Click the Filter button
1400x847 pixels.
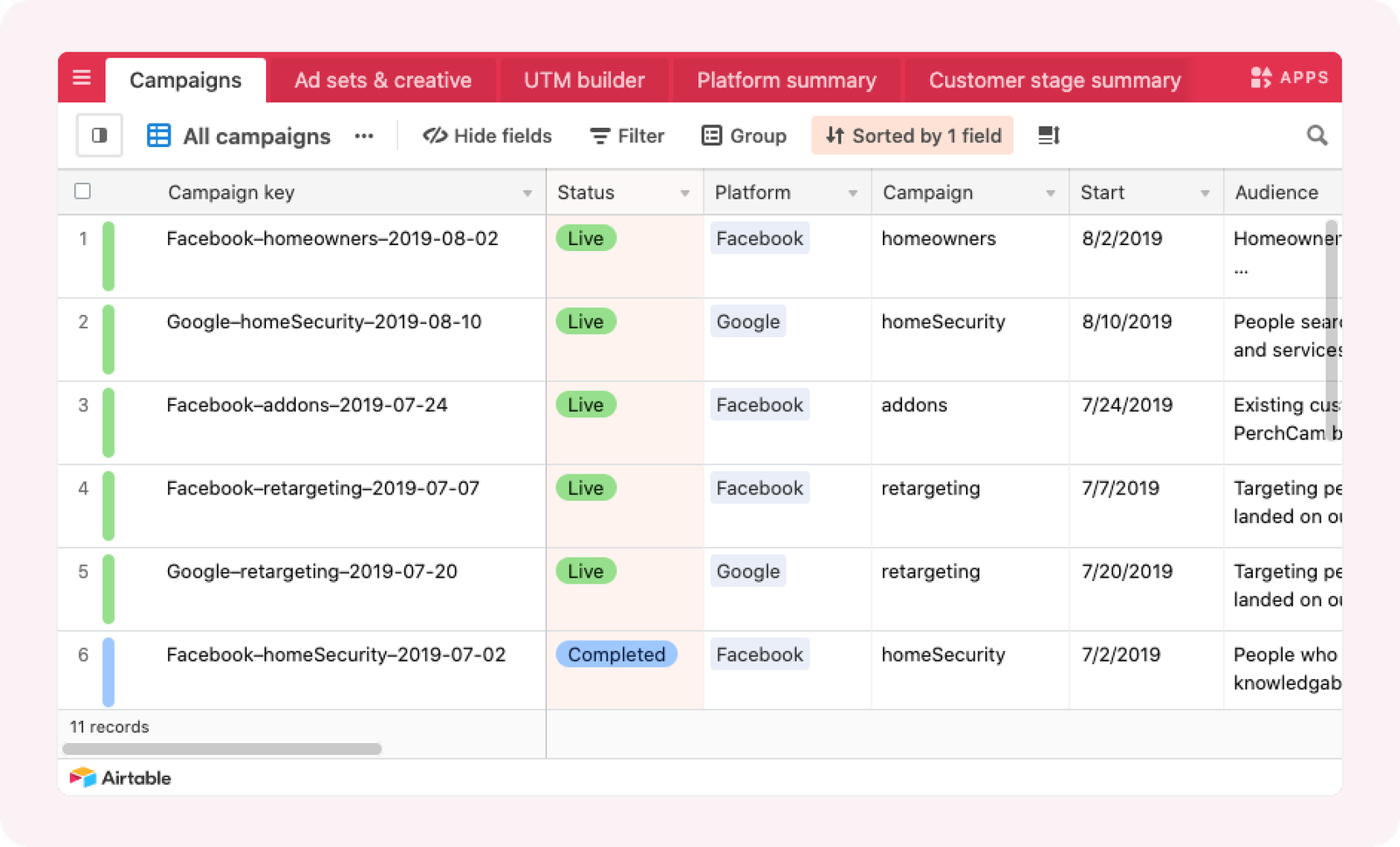(627, 136)
